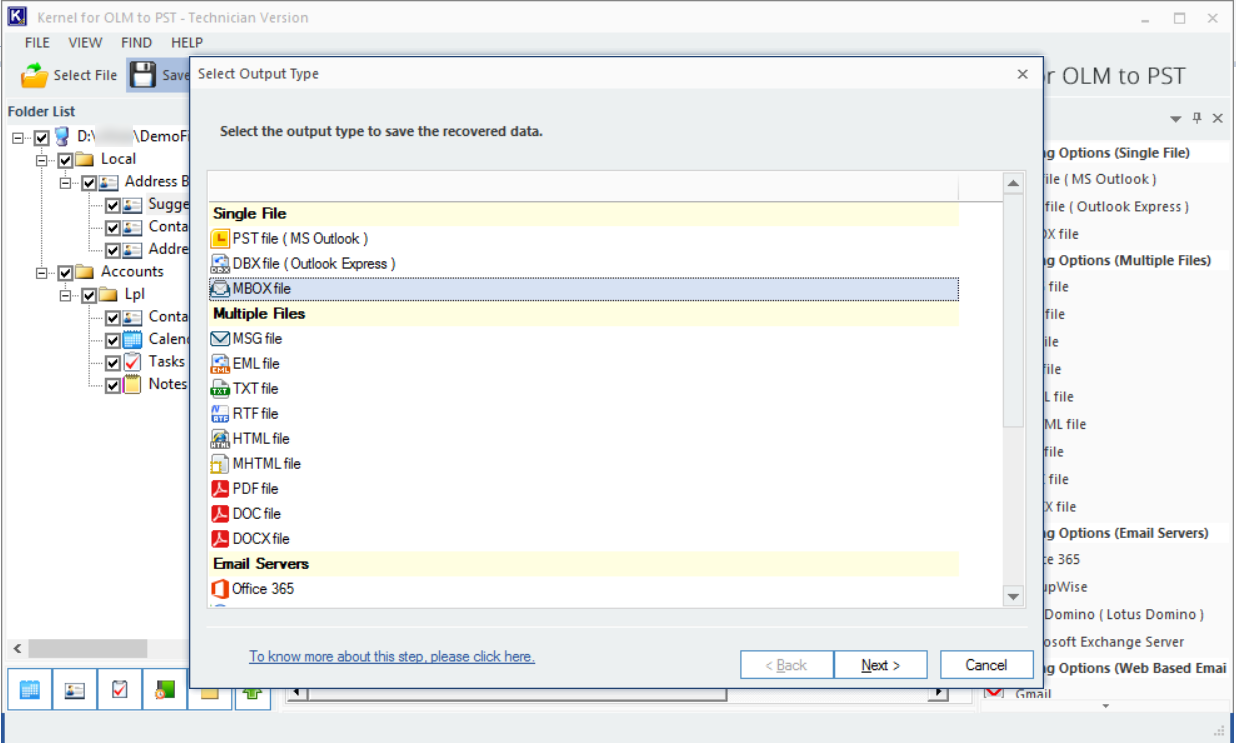Toggle the Local folder checkbox
Screen dimensions: 1236x743
click(65, 160)
